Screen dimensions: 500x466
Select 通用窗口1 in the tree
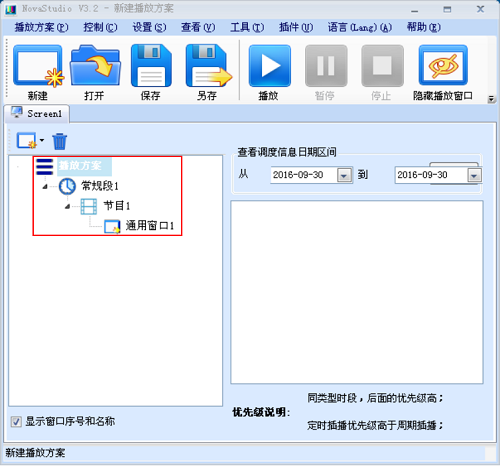pyautogui.click(x=150, y=226)
